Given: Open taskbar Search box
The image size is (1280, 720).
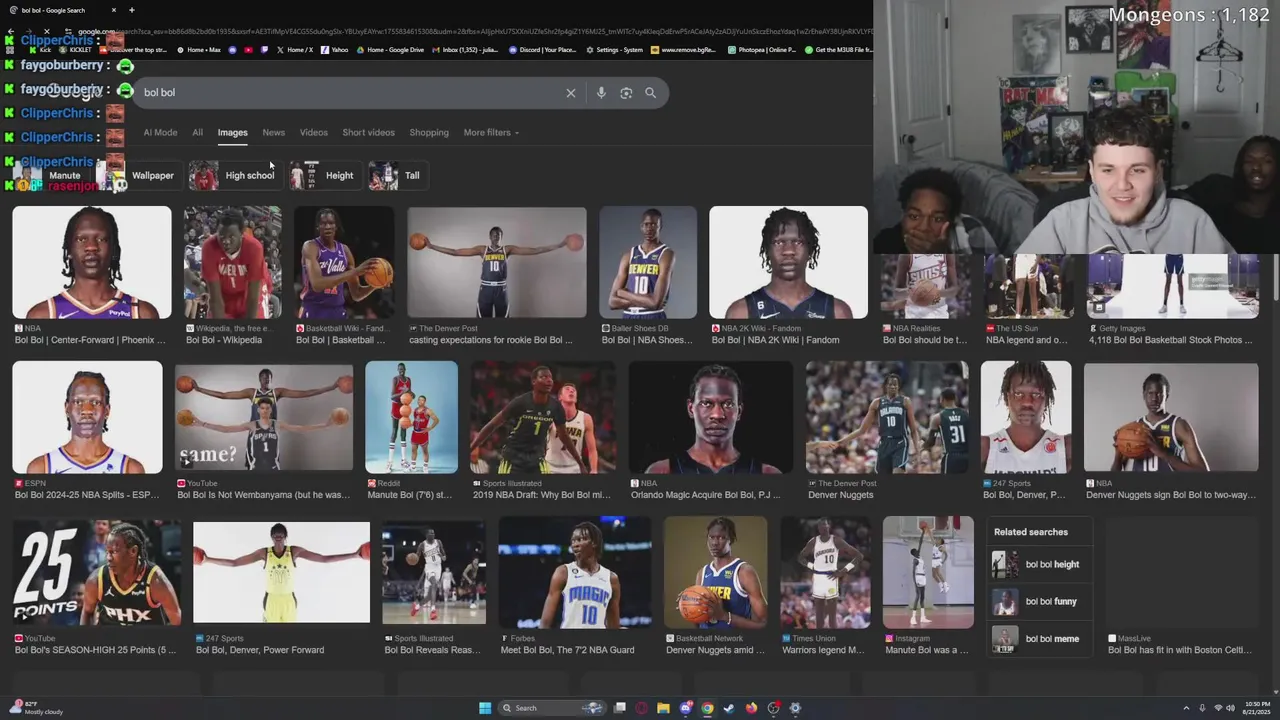Looking at the screenshot, I should click(x=553, y=708).
